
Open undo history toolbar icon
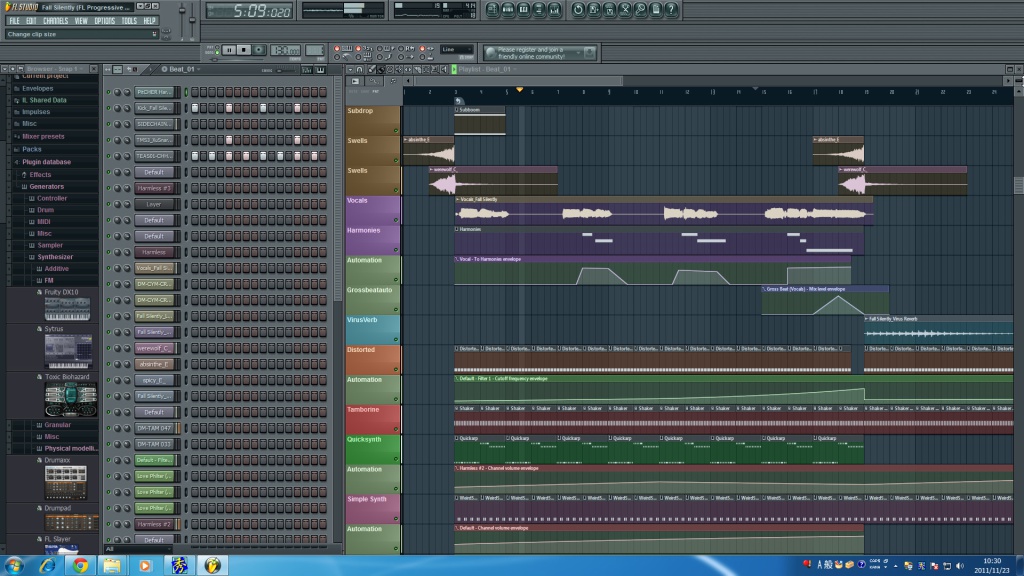click(578, 10)
